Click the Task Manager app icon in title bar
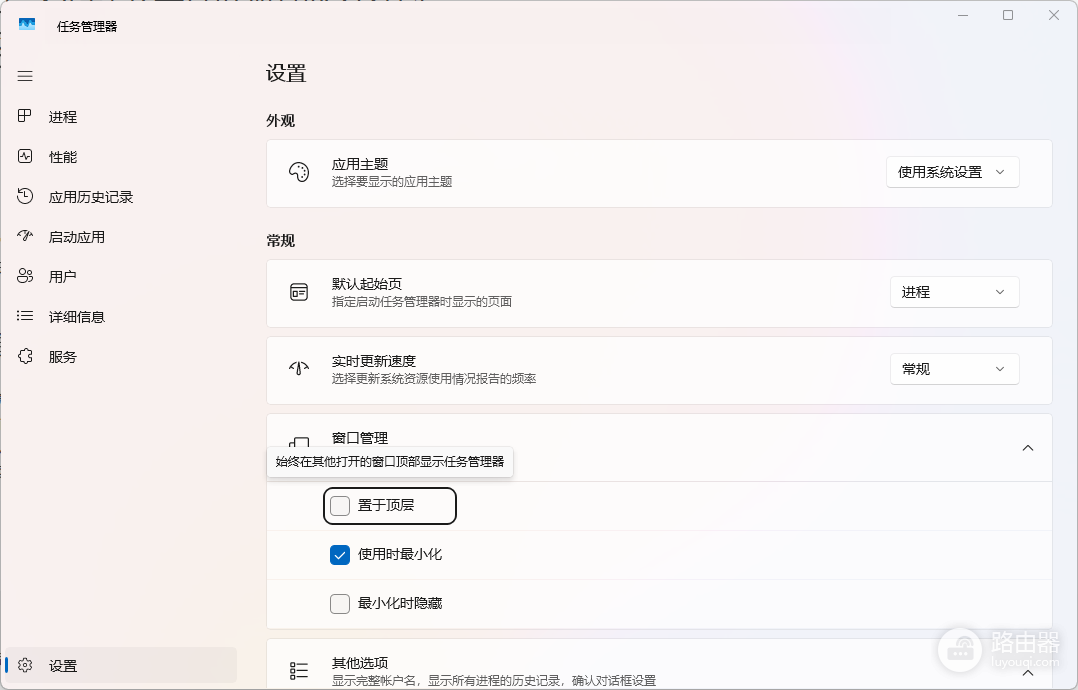Viewport: 1078px width, 690px height. click(x=27, y=24)
